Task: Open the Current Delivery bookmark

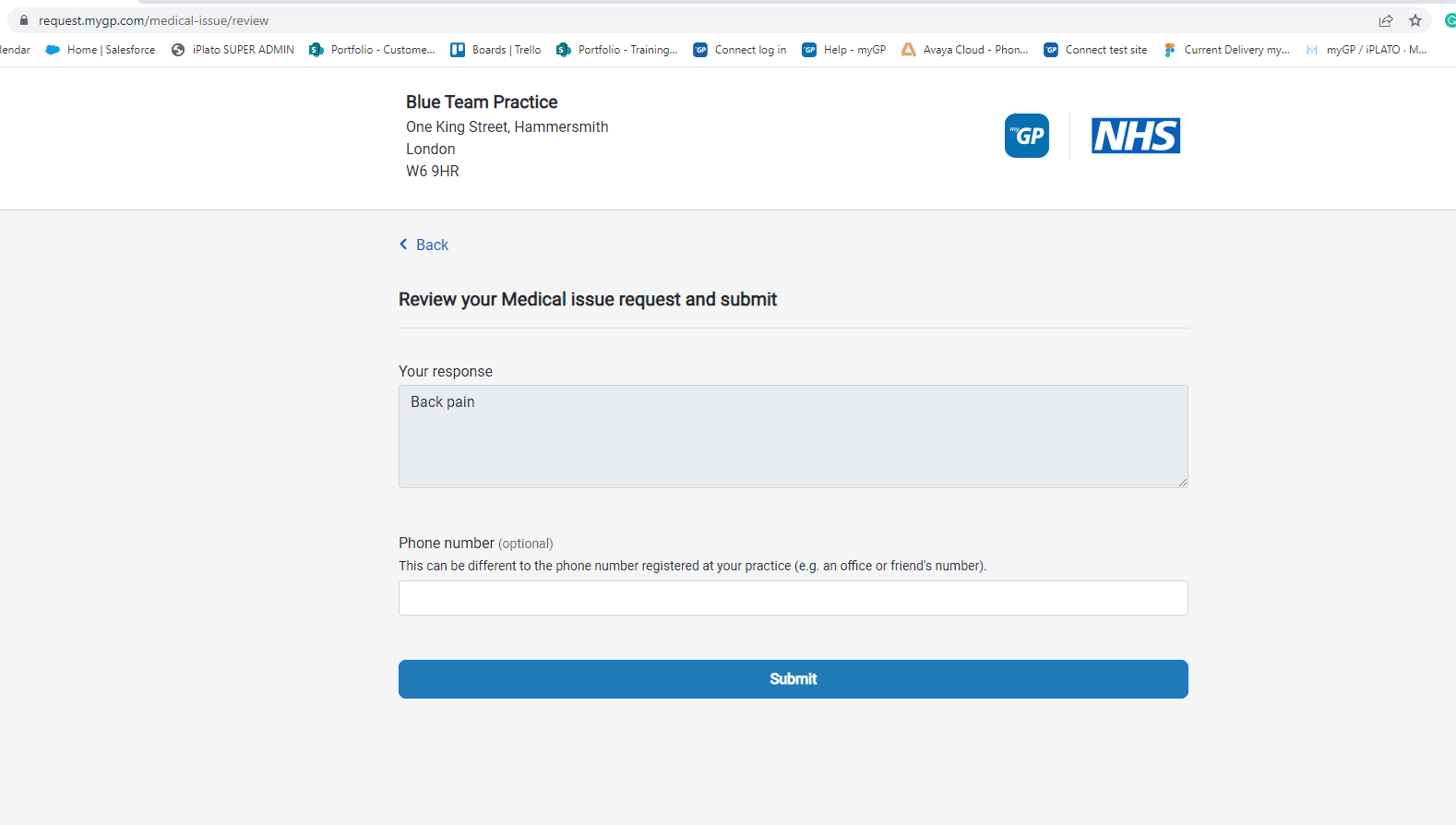Action: tap(1227, 50)
